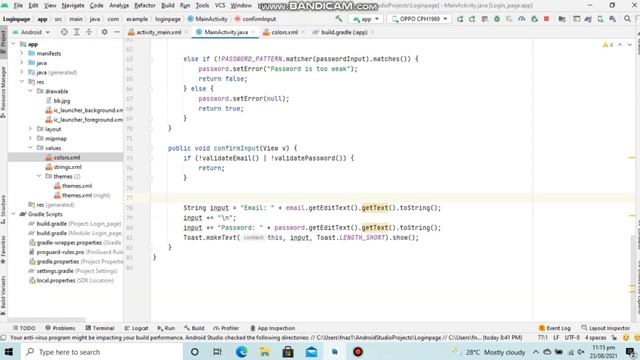Open the OPPO CPH1969 device dropdown
Screen dimensions: 640x360
(x=419, y=19)
